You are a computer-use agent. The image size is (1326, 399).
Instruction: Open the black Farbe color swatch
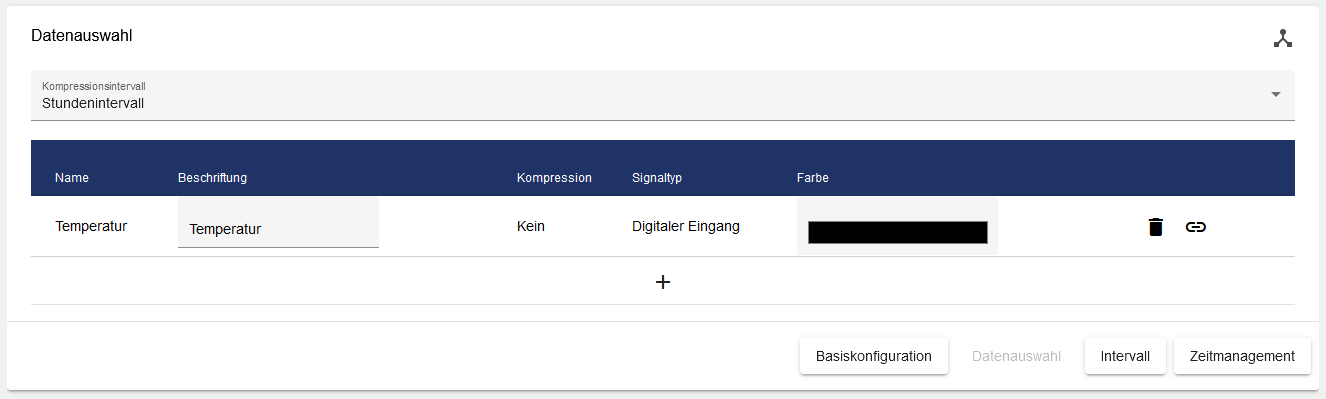point(897,232)
